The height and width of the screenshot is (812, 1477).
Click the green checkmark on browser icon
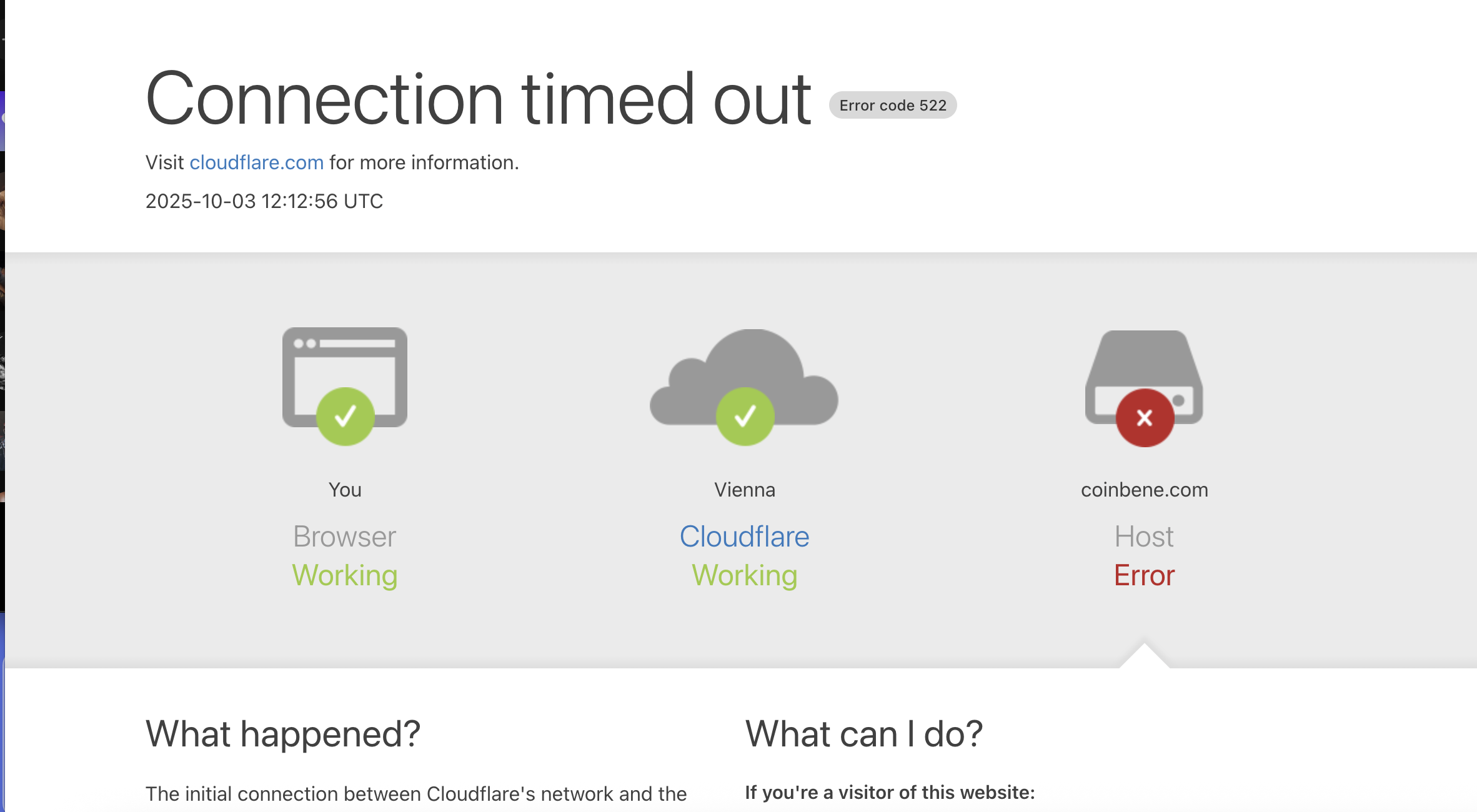point(345,417)
